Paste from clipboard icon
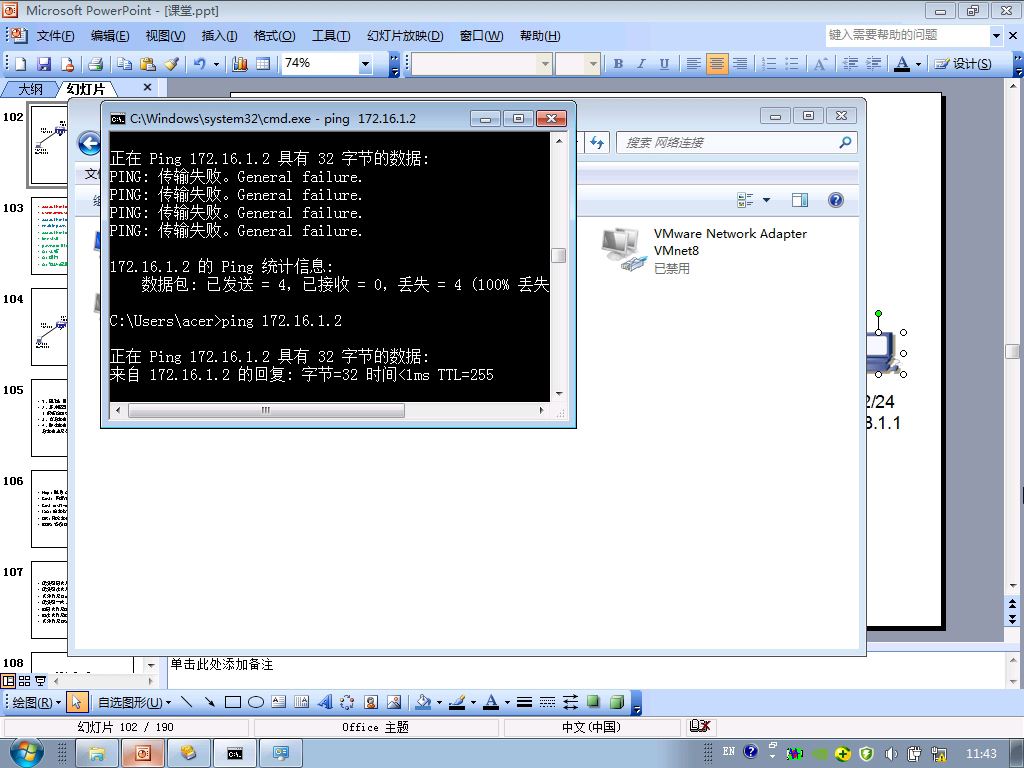This screenshot has width=1024, height=768. click(148, 63)
